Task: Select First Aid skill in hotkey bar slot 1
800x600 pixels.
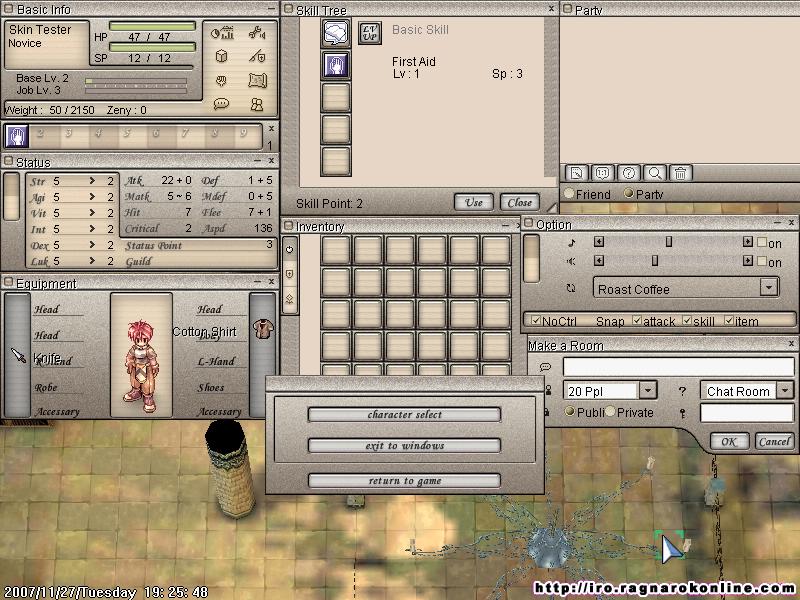Action: point(17,136)
